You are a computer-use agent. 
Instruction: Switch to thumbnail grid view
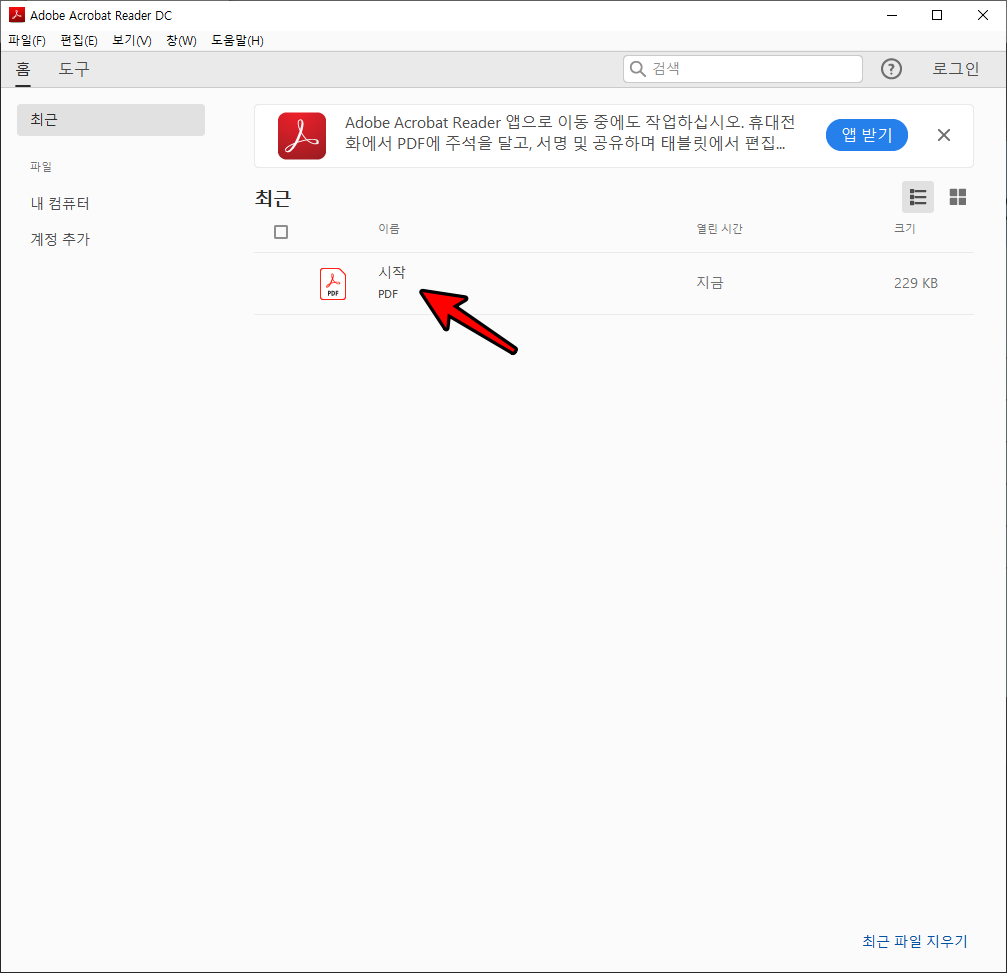pos(958,197)
